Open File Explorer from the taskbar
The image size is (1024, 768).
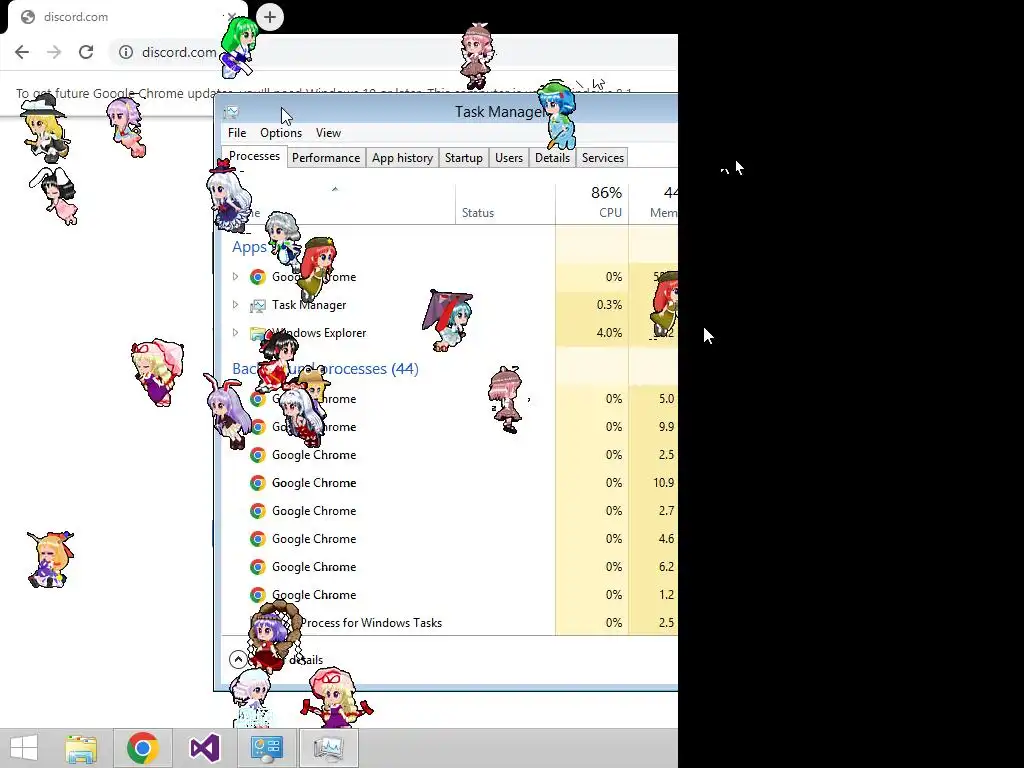pos(81,748)
